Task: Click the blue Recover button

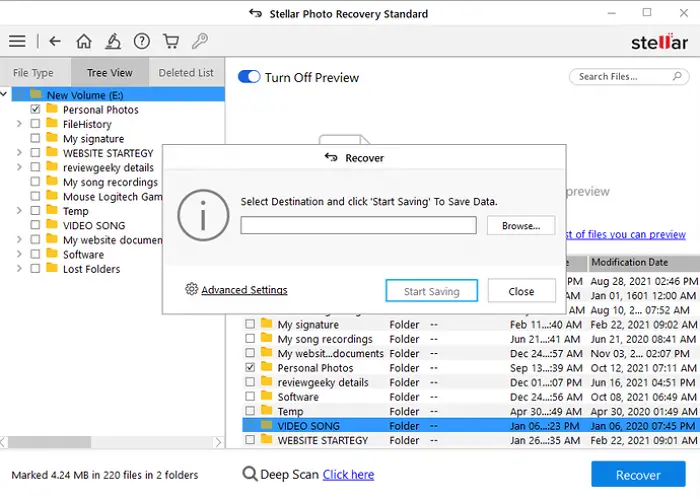Action: point(638,474)
